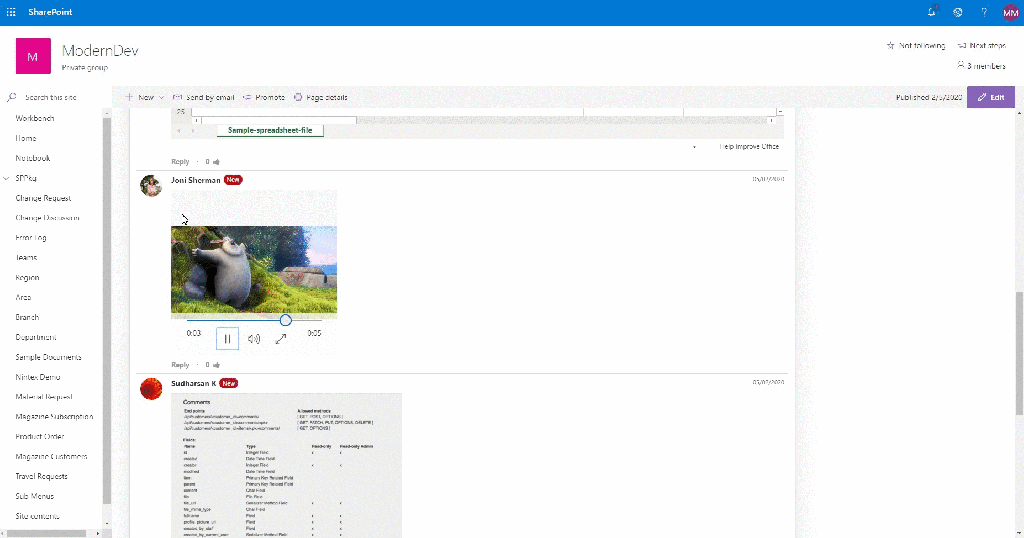Open the help question mark icon
The width and height of the screenshot is (1024, 538).
click(984, 12)
